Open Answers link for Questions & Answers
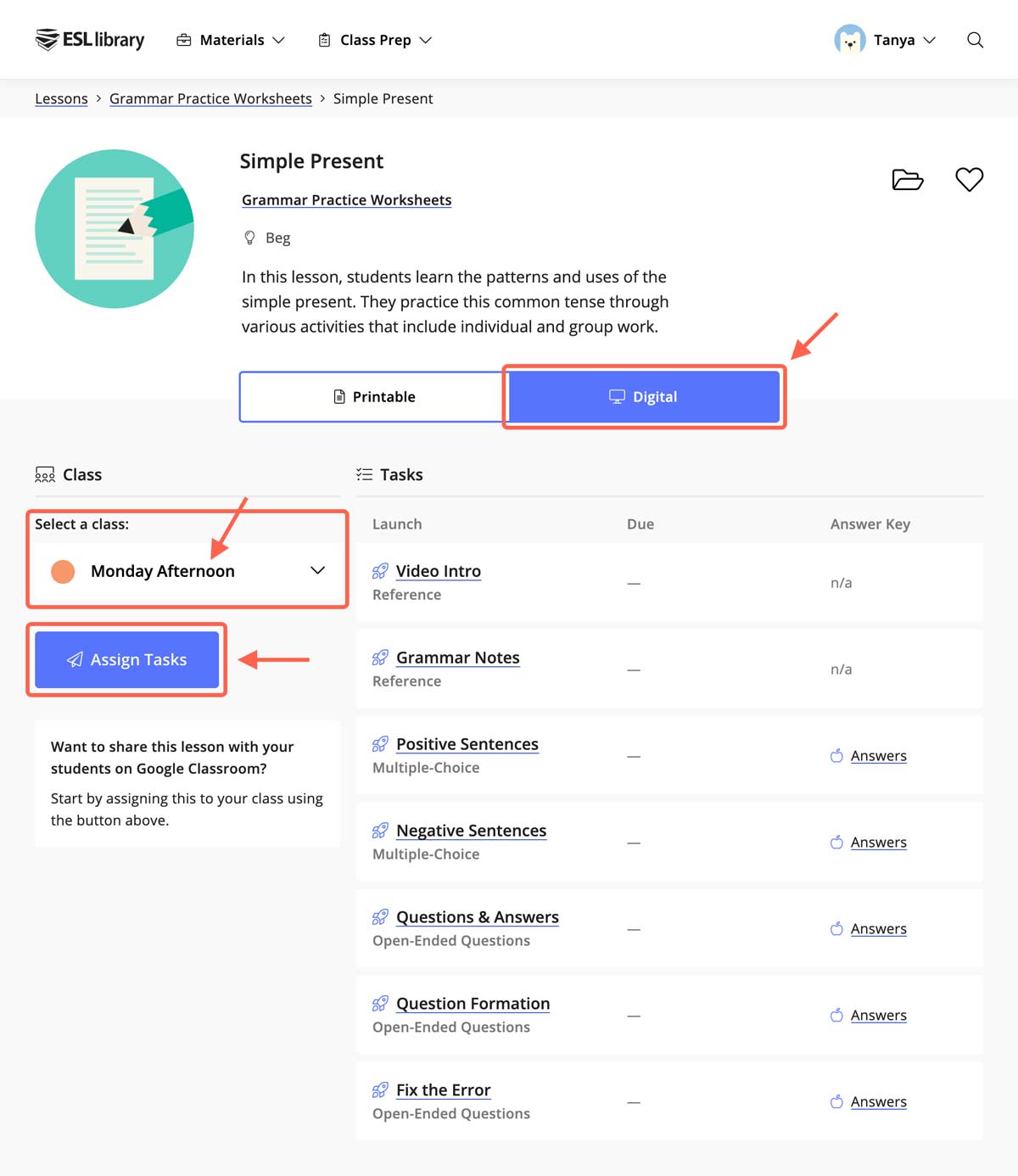This screenshot has height=1176, width=1018. (878, 929)
